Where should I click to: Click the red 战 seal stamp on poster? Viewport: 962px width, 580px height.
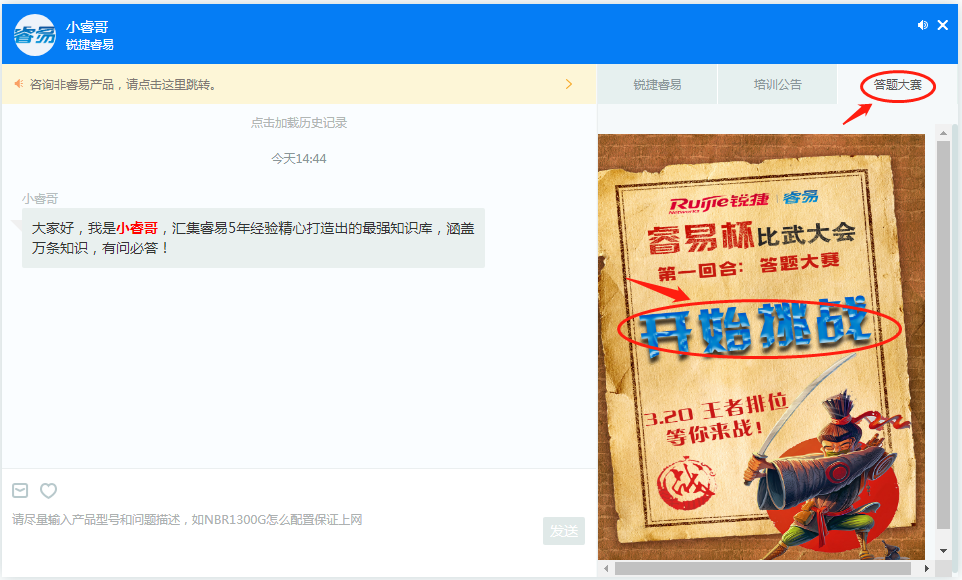687,483
